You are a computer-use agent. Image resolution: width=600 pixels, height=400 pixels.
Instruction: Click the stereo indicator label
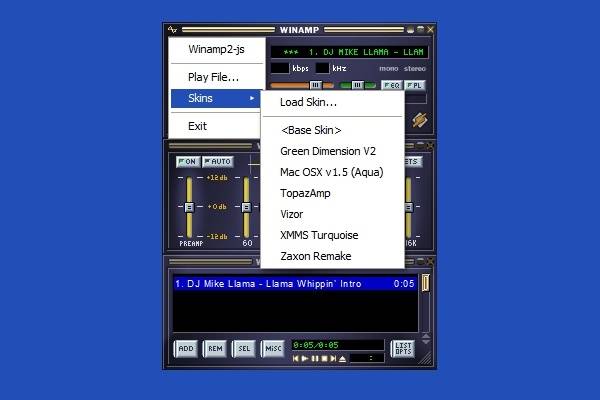pyautogui.click(x=415, y=69)
